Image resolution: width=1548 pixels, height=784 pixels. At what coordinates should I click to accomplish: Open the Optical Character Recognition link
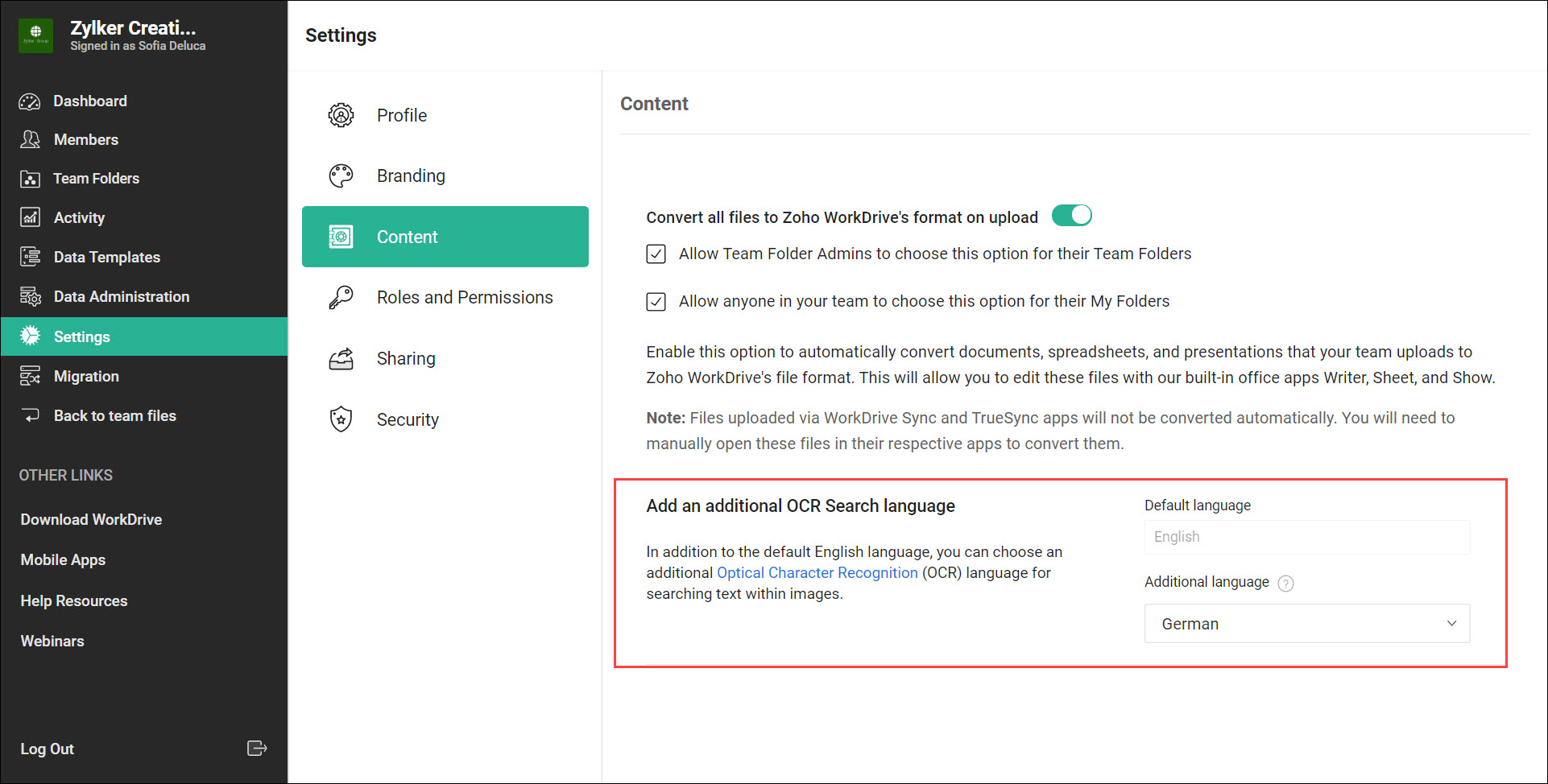coord(817,572)
